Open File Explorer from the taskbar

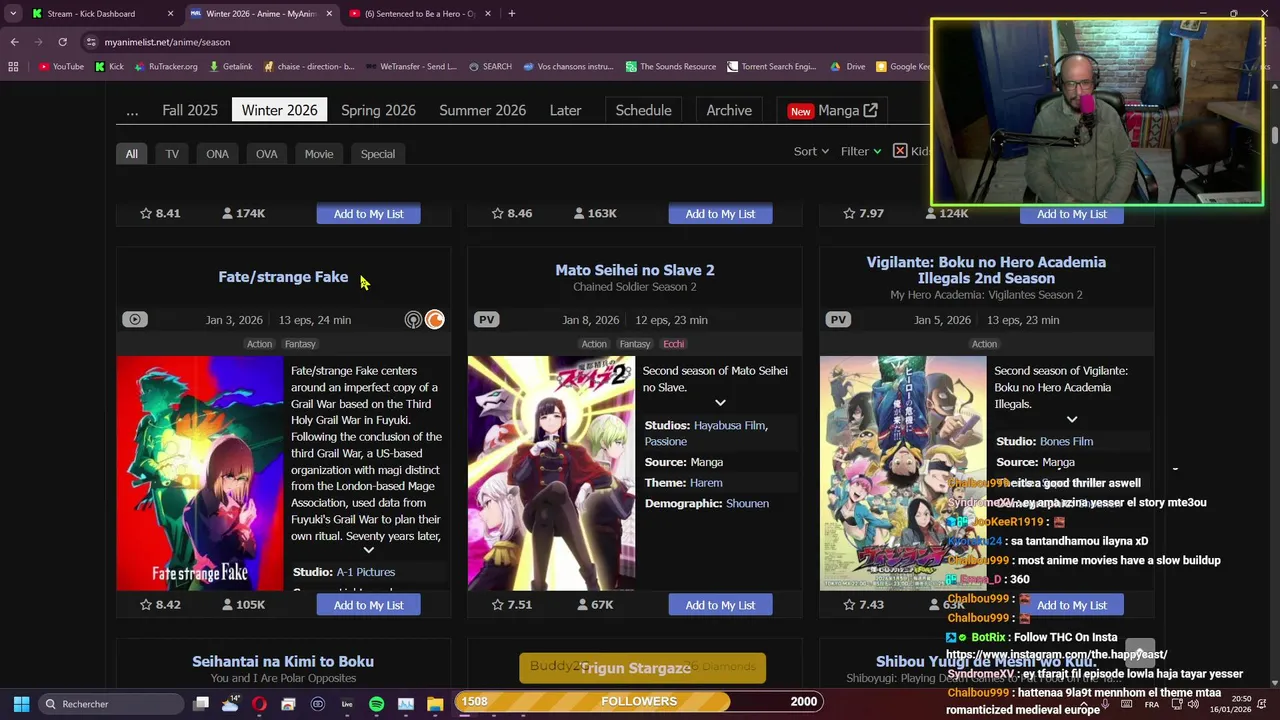[x=435, y=704]
